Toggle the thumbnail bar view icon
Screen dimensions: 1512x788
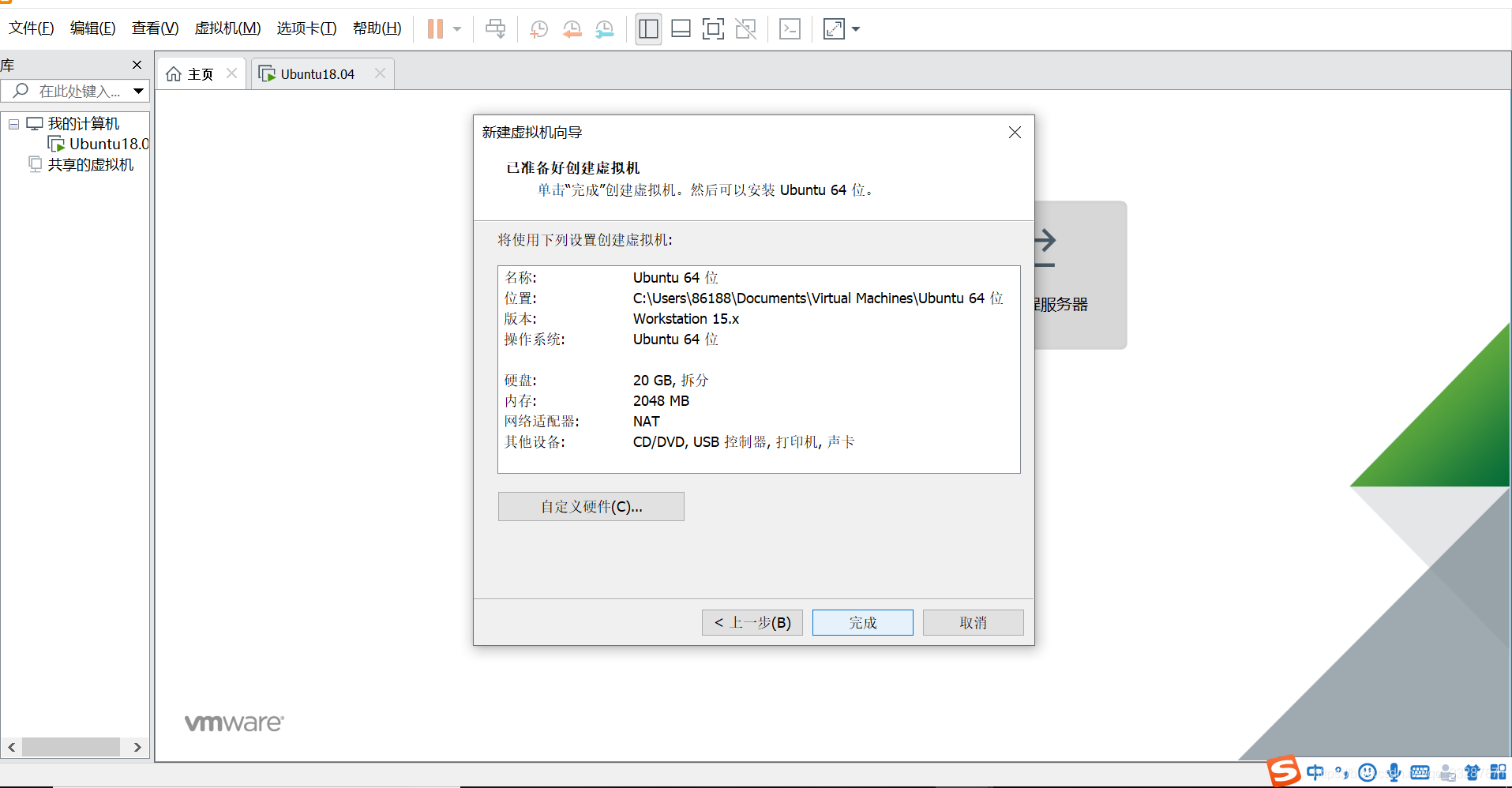[681, 29]
